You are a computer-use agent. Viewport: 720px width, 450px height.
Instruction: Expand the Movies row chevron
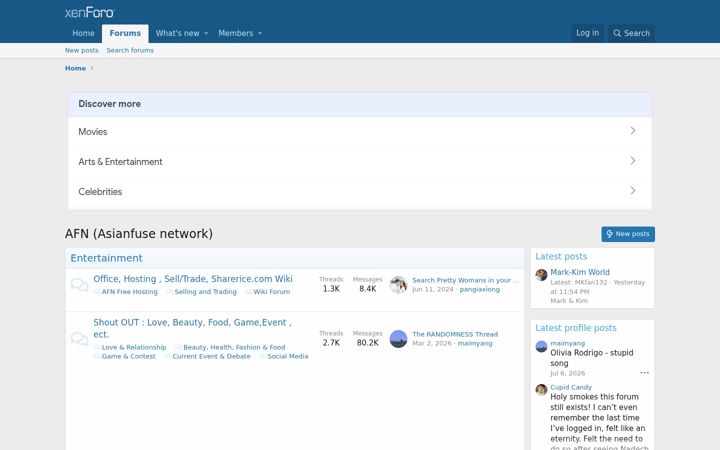(x=633, y=131)
